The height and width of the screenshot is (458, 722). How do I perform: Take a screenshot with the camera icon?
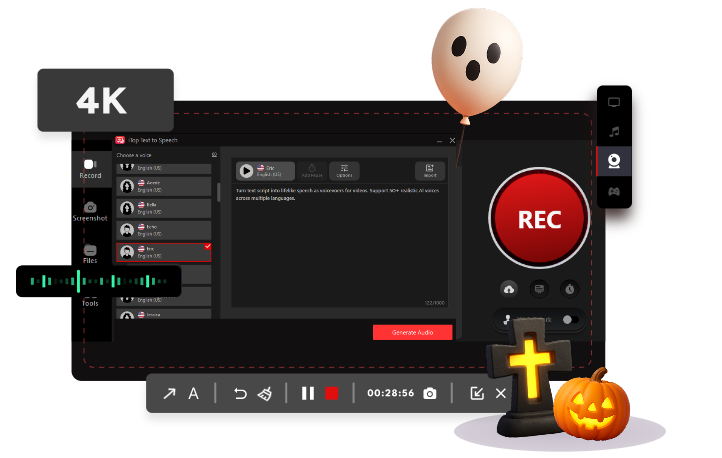(x=430, y=394)
